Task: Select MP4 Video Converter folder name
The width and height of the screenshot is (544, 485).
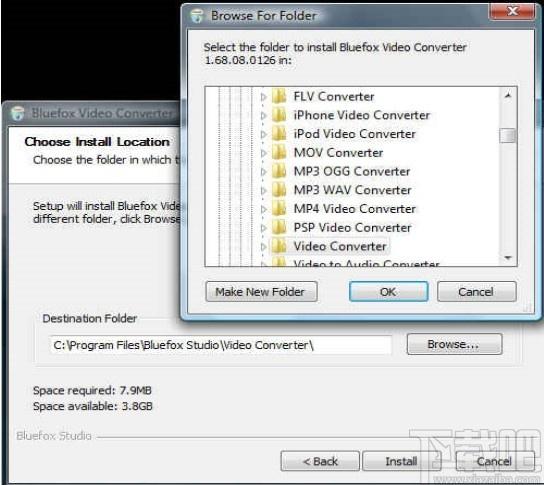Action: (x=355, y=209)
